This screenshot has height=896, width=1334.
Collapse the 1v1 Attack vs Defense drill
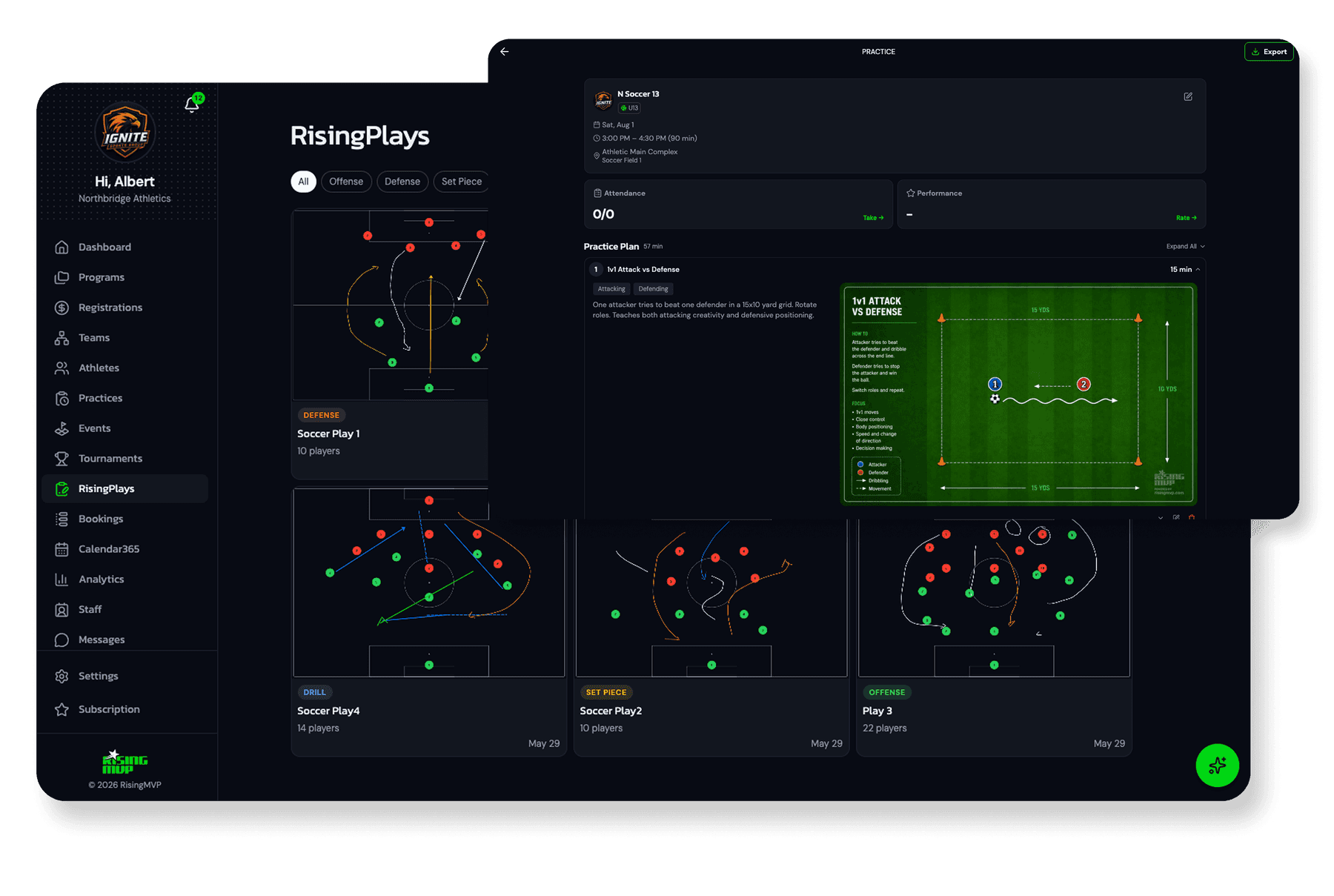coord(1198,270)
